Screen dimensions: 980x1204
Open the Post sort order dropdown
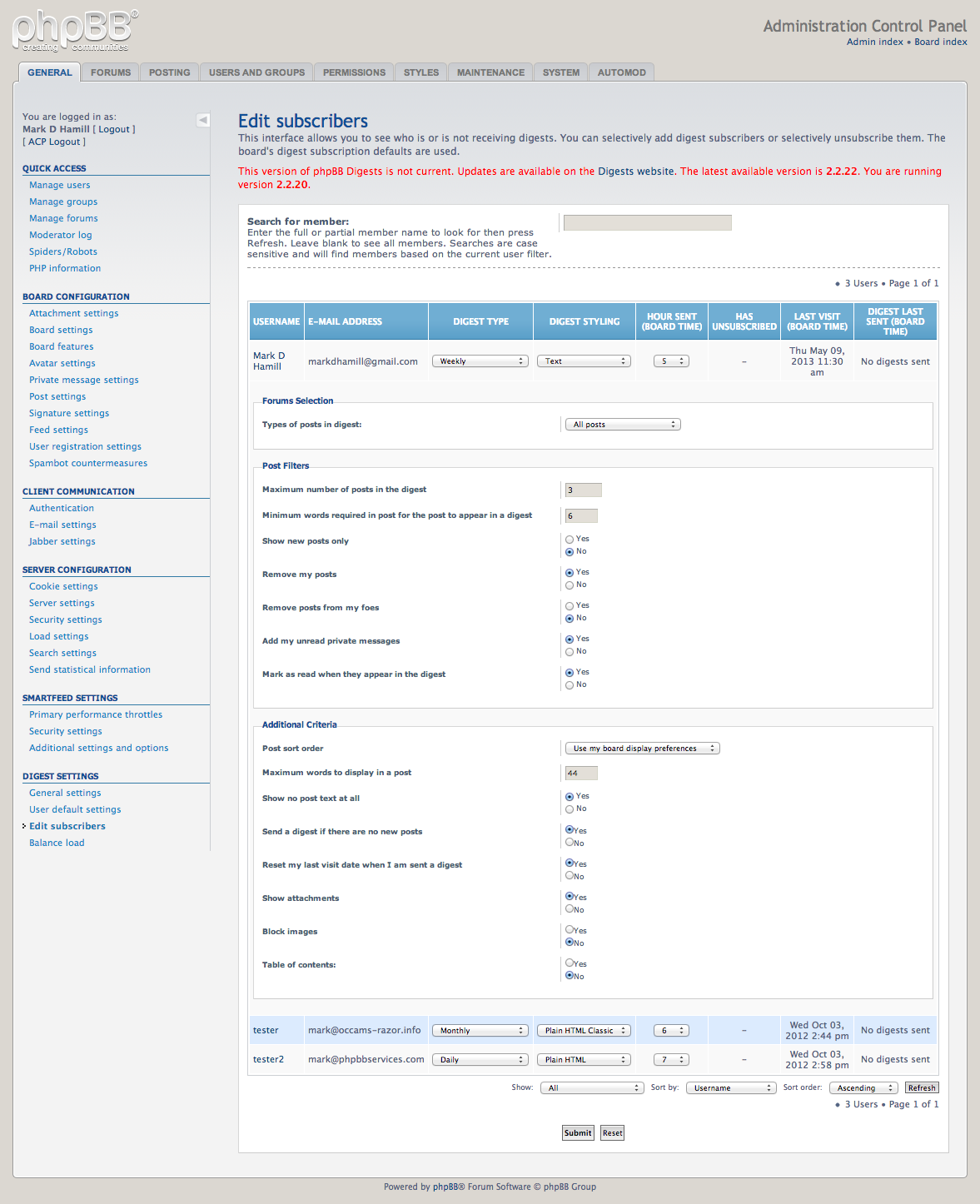(642, 749)
